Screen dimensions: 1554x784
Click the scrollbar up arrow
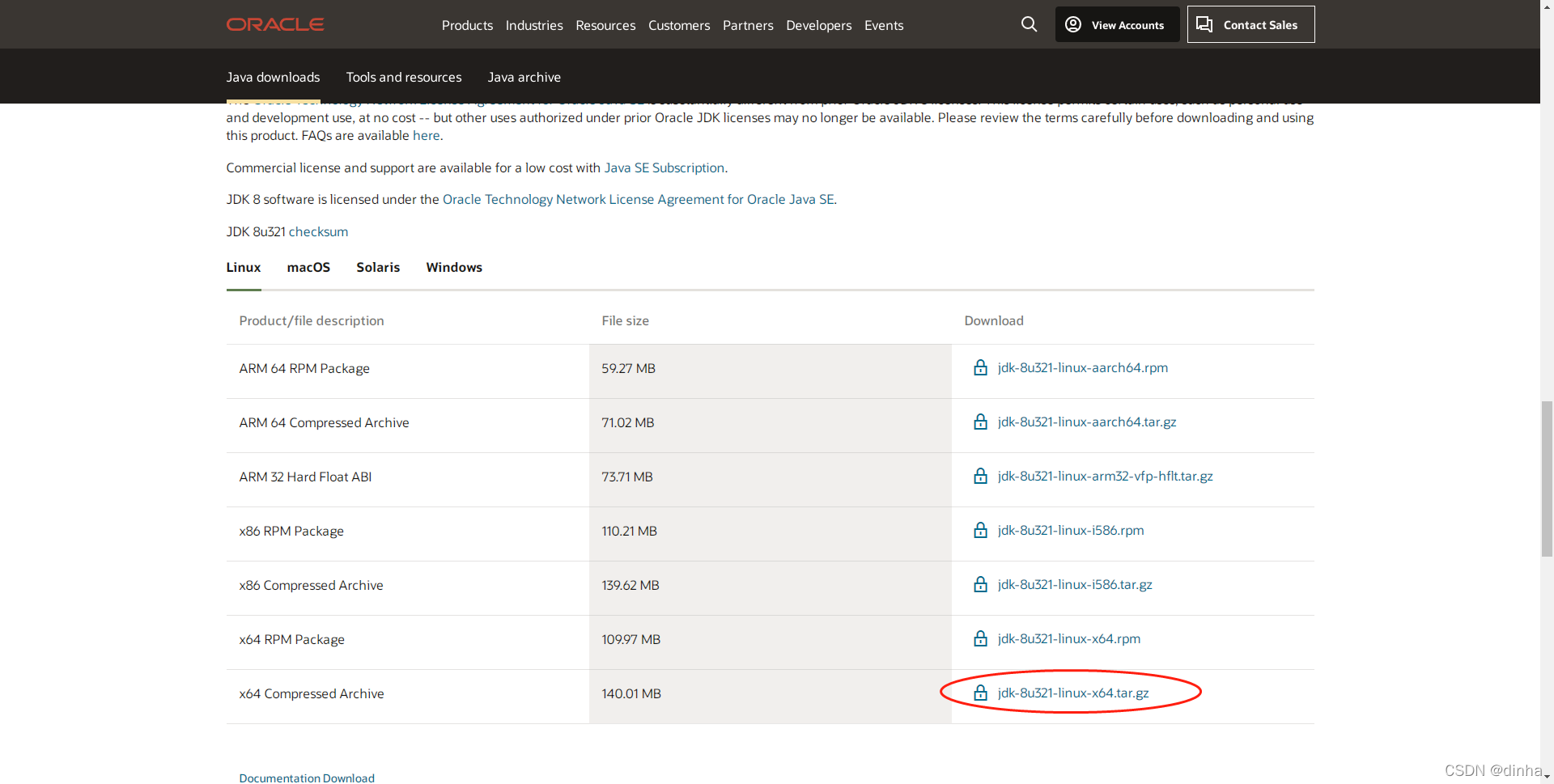[1547, 6]
